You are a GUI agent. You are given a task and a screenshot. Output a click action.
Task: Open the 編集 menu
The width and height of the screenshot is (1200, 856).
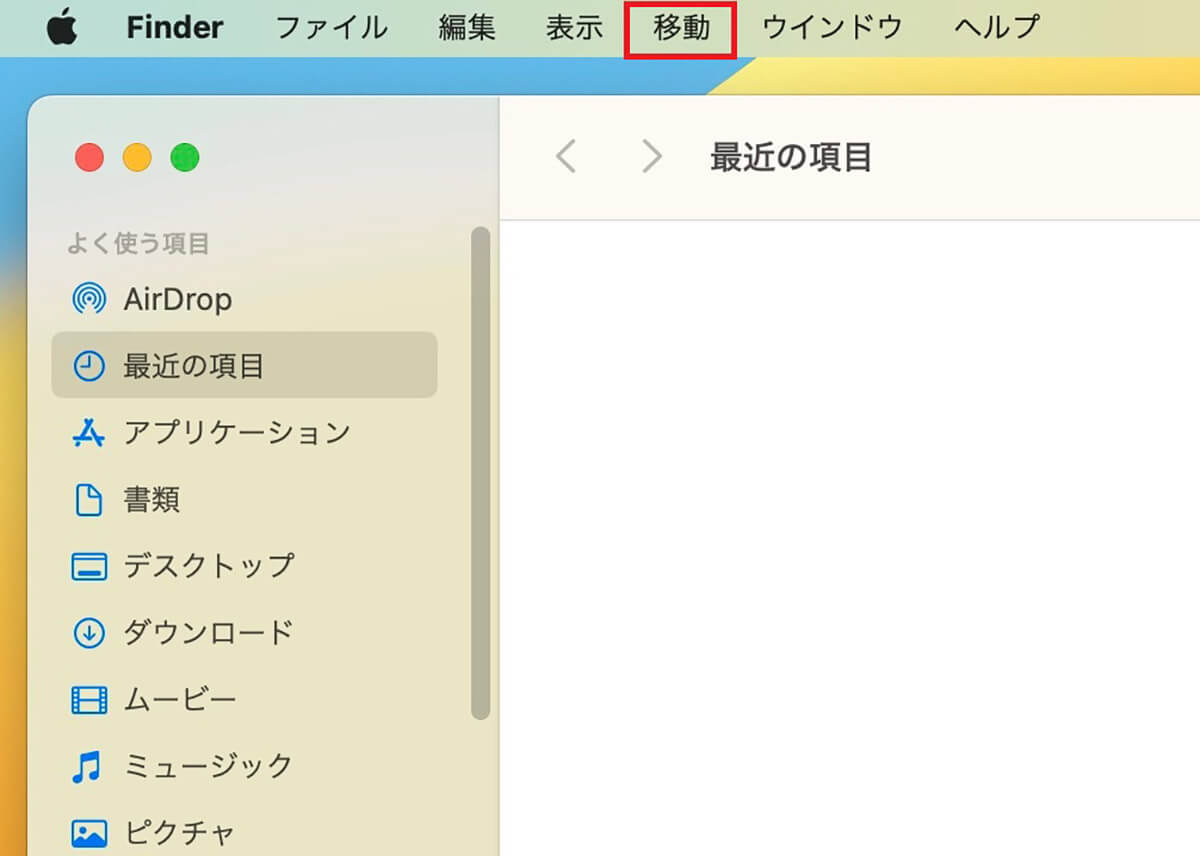point(467,28)
